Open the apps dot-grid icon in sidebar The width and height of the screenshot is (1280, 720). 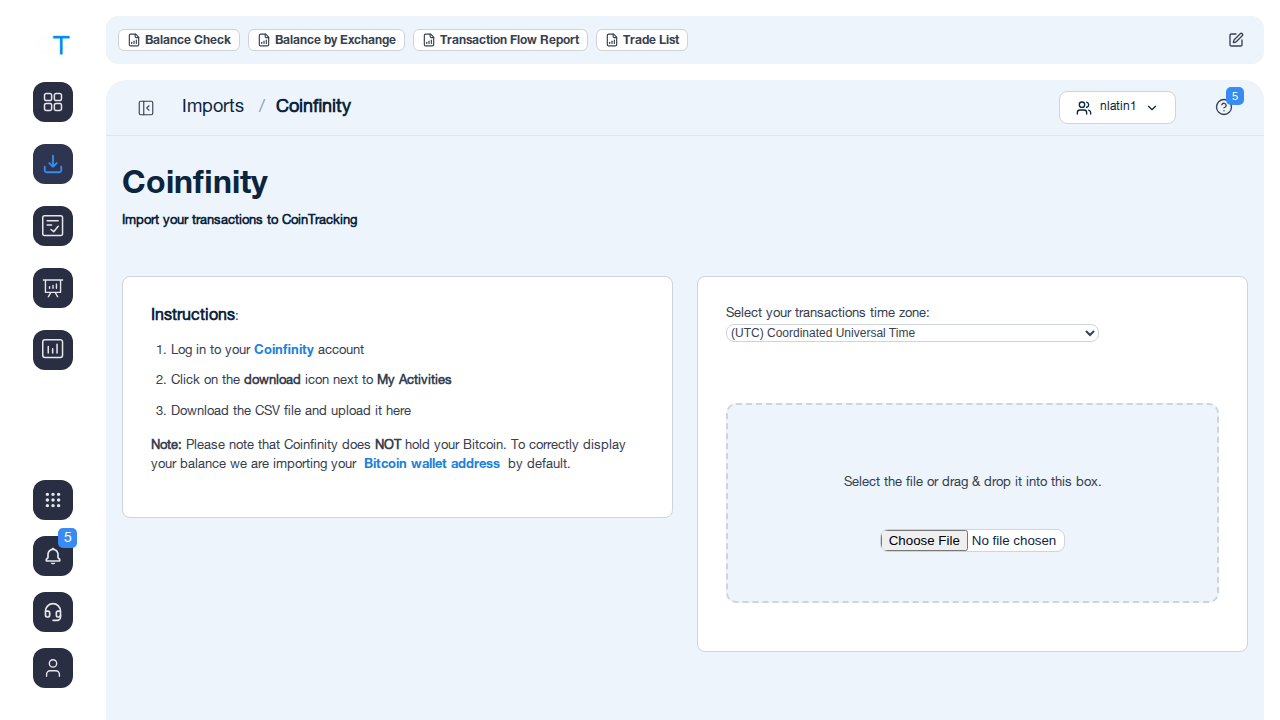pyautogui.click(x=53, y=500)
